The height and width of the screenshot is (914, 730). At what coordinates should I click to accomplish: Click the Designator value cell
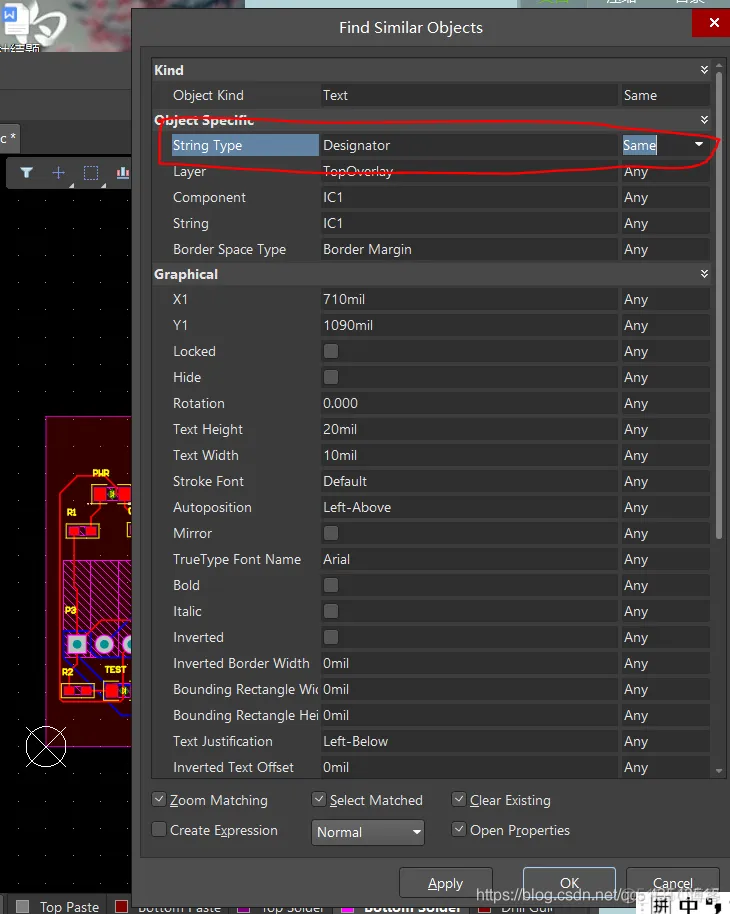pos(469,145)
